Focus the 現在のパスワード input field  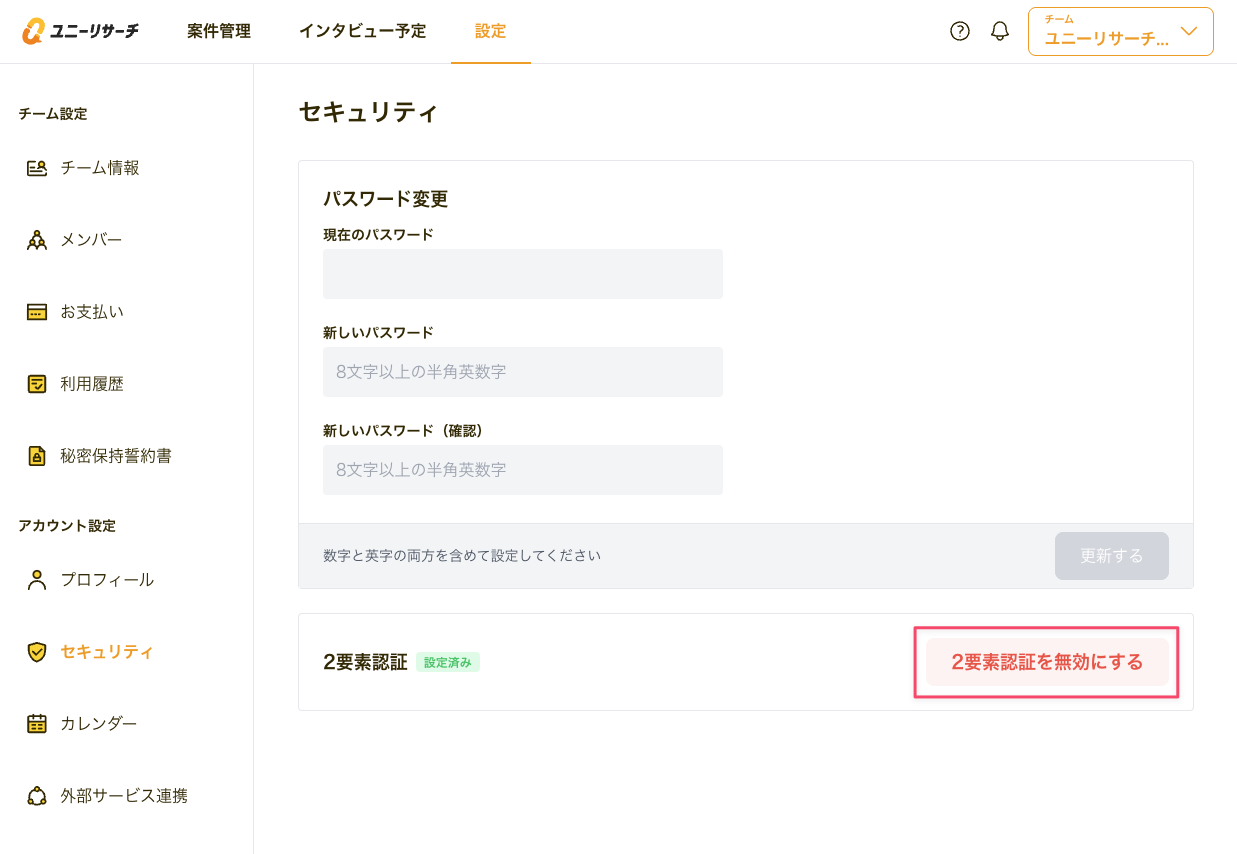click(522, 274)
